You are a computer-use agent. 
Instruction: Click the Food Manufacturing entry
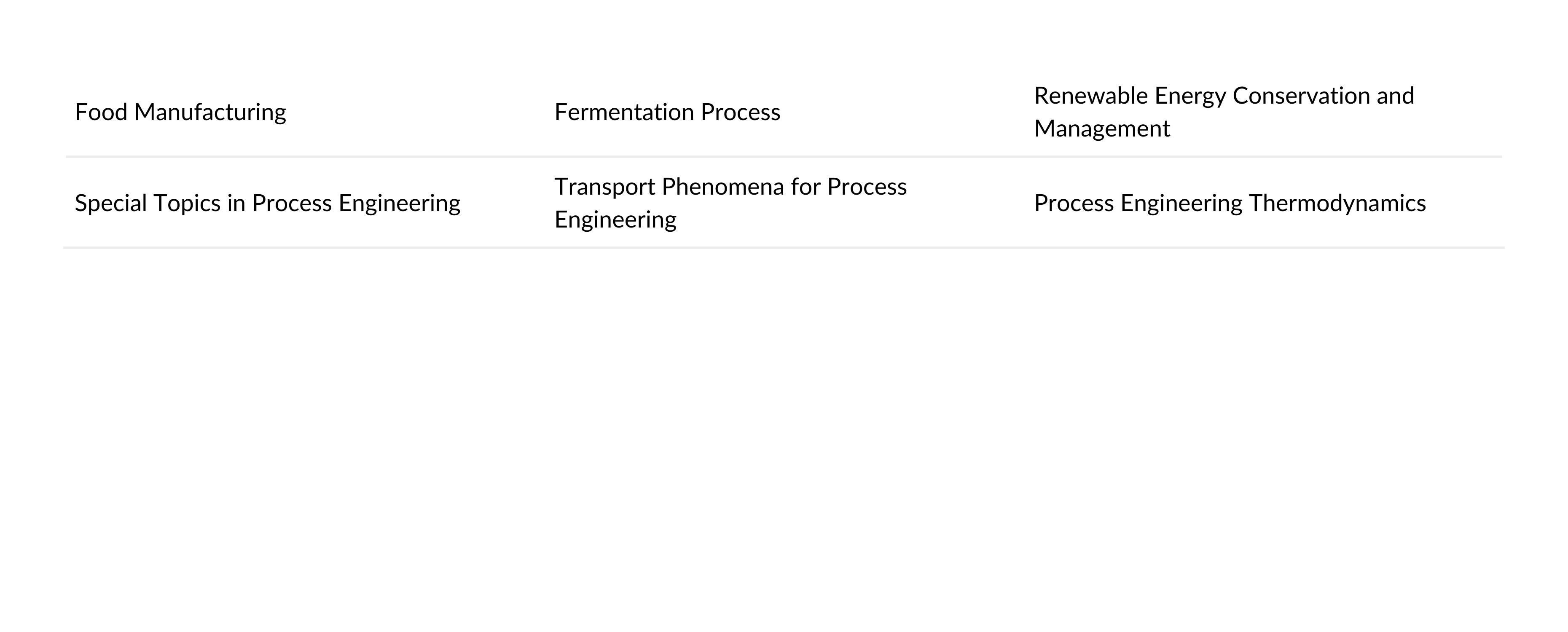180,112
